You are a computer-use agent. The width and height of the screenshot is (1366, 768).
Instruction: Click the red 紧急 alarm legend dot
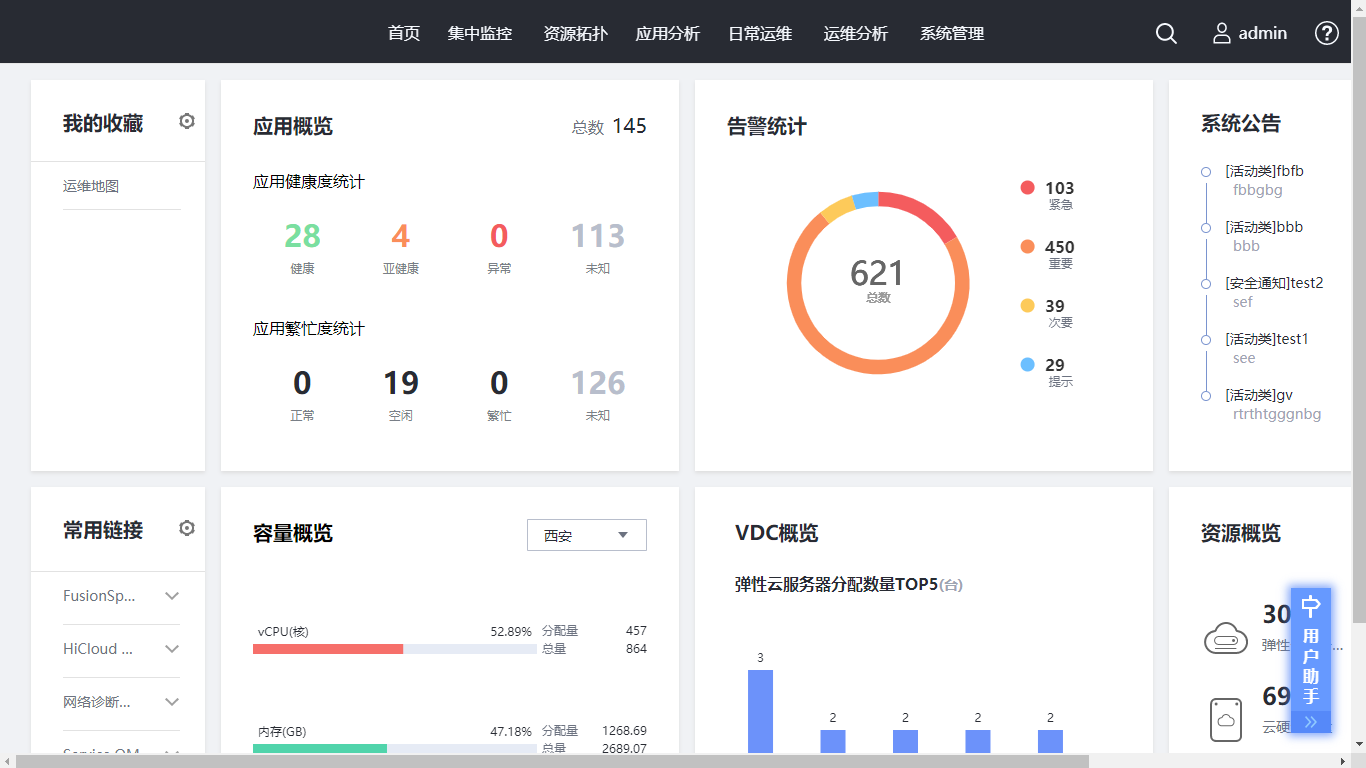(1027, 188)
